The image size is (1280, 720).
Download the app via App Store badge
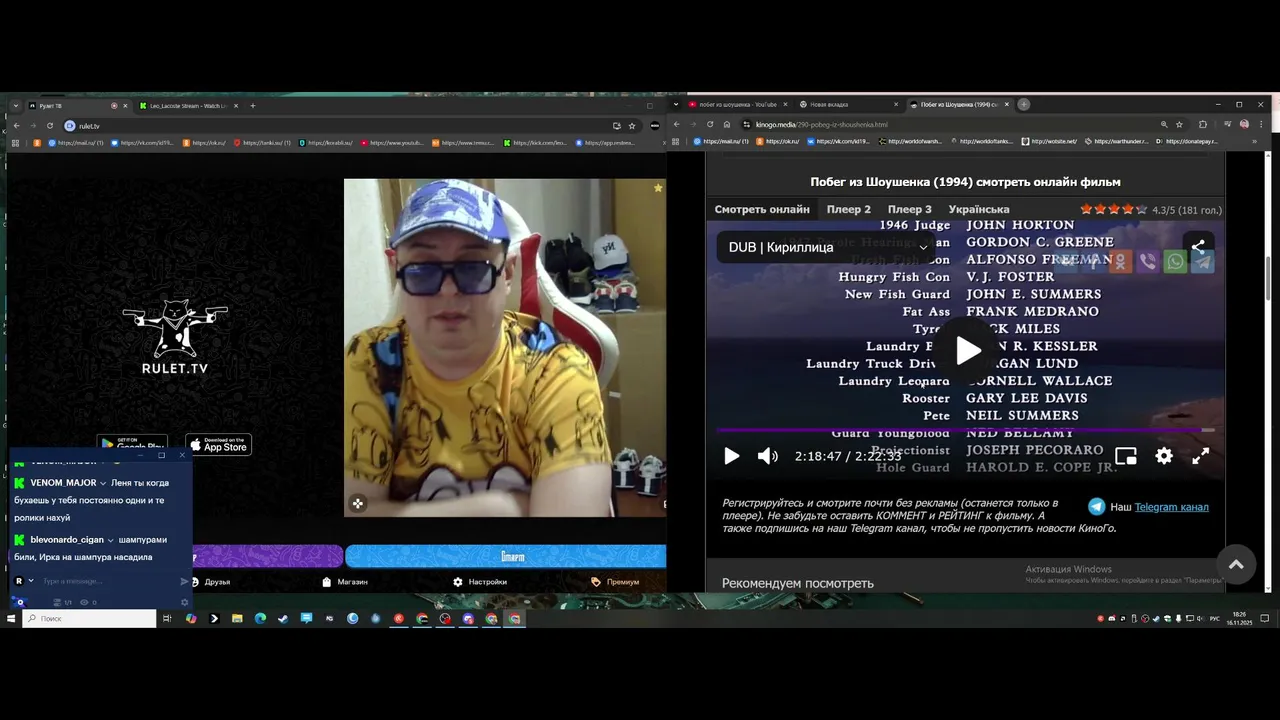tap(218, 445)
